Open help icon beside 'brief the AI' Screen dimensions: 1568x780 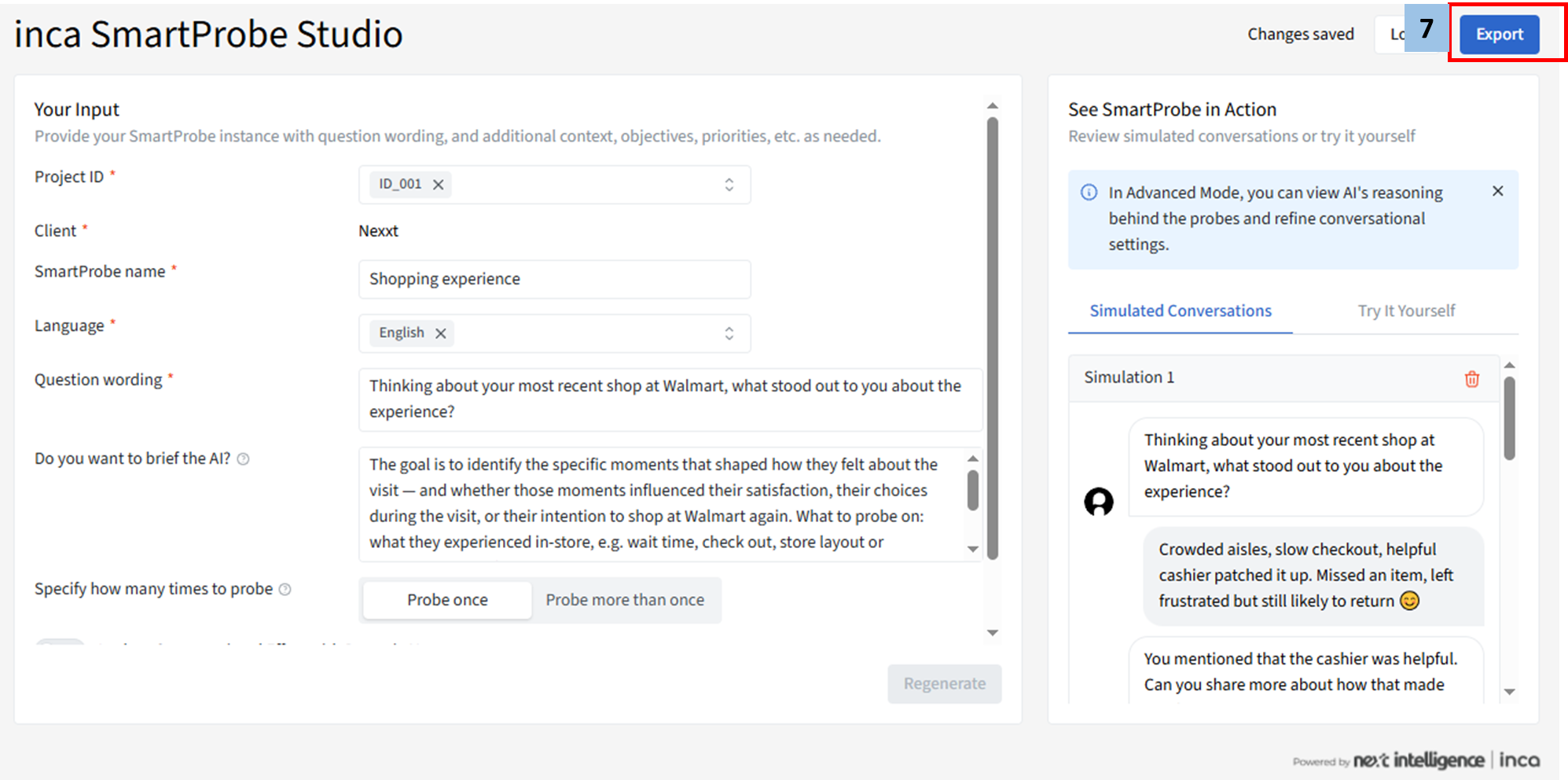click(244, 459)
